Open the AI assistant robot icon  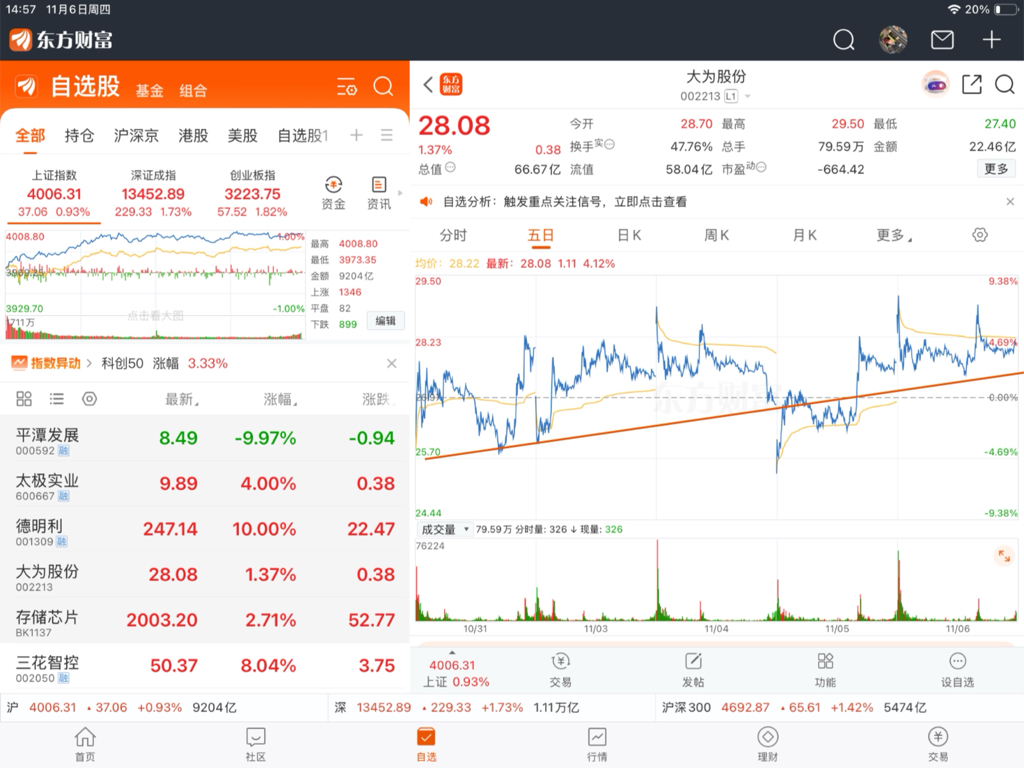pyautogui.click(x=935, y=84)
